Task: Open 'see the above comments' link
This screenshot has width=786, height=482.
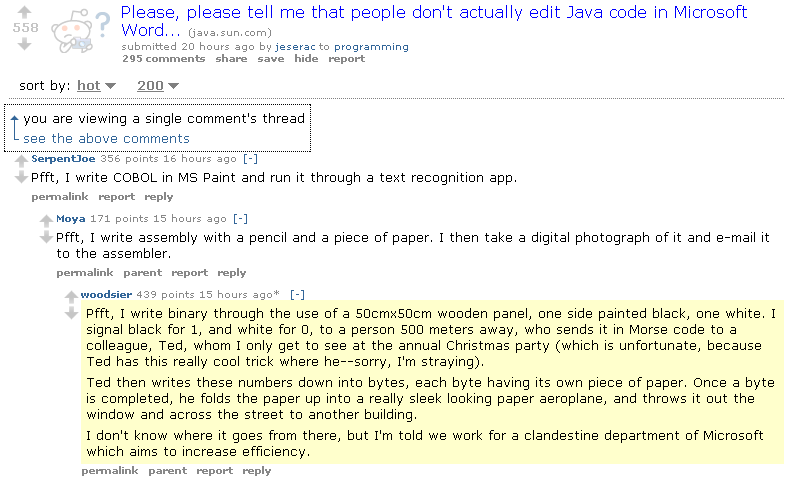Action: (x=106, y=139)
